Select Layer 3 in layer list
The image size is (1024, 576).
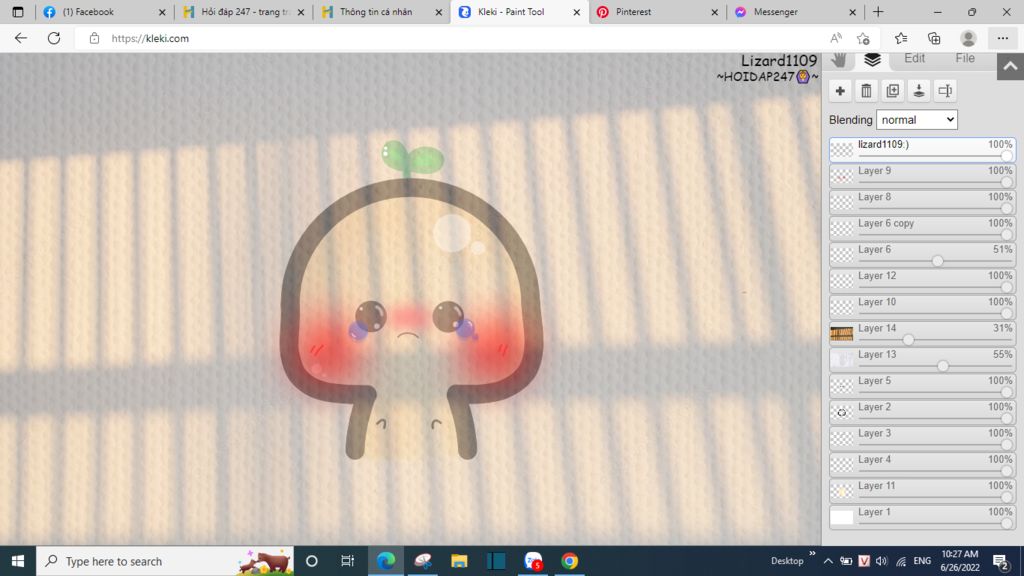coord(922,438)
